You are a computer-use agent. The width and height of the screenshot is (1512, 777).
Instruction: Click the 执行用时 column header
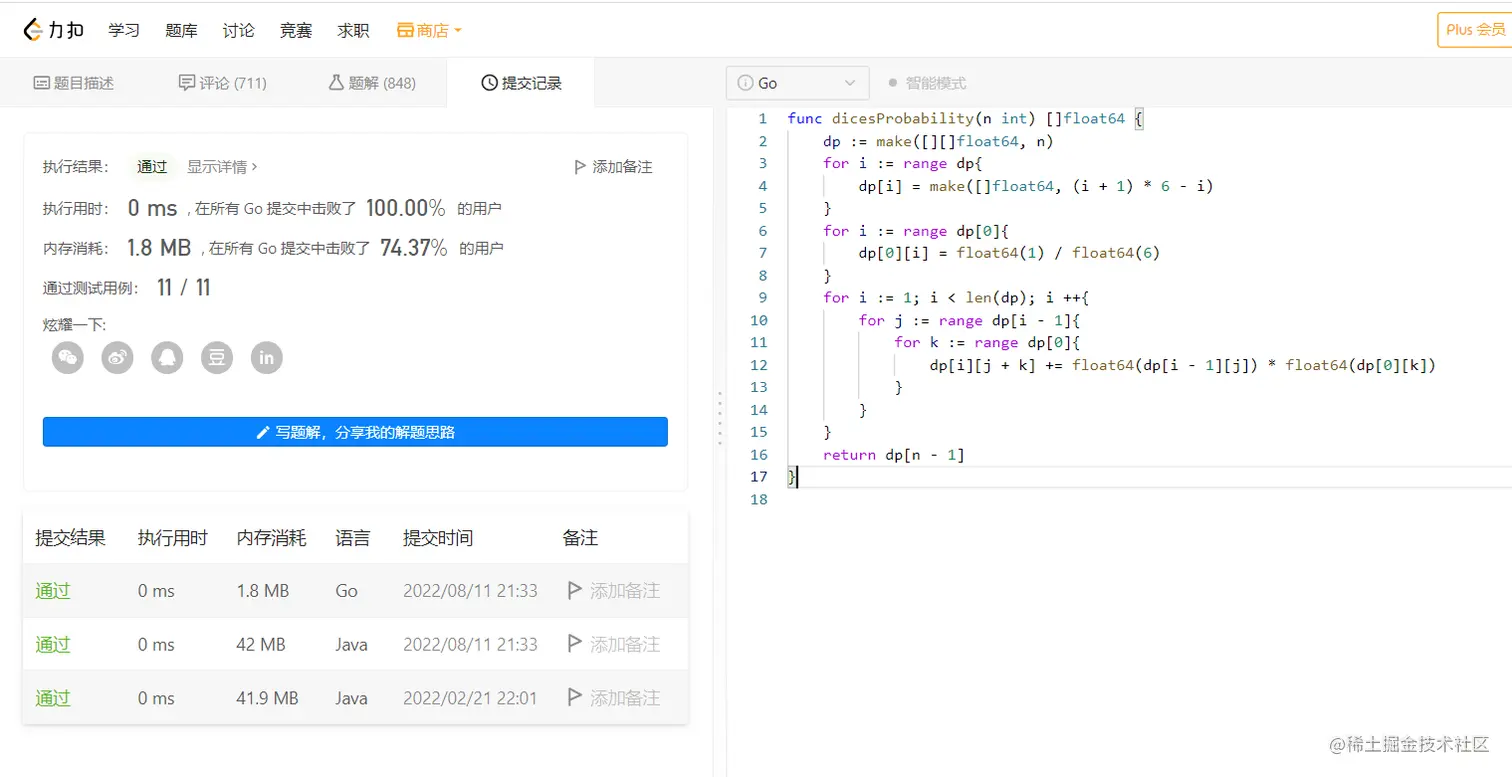[173, 538]
